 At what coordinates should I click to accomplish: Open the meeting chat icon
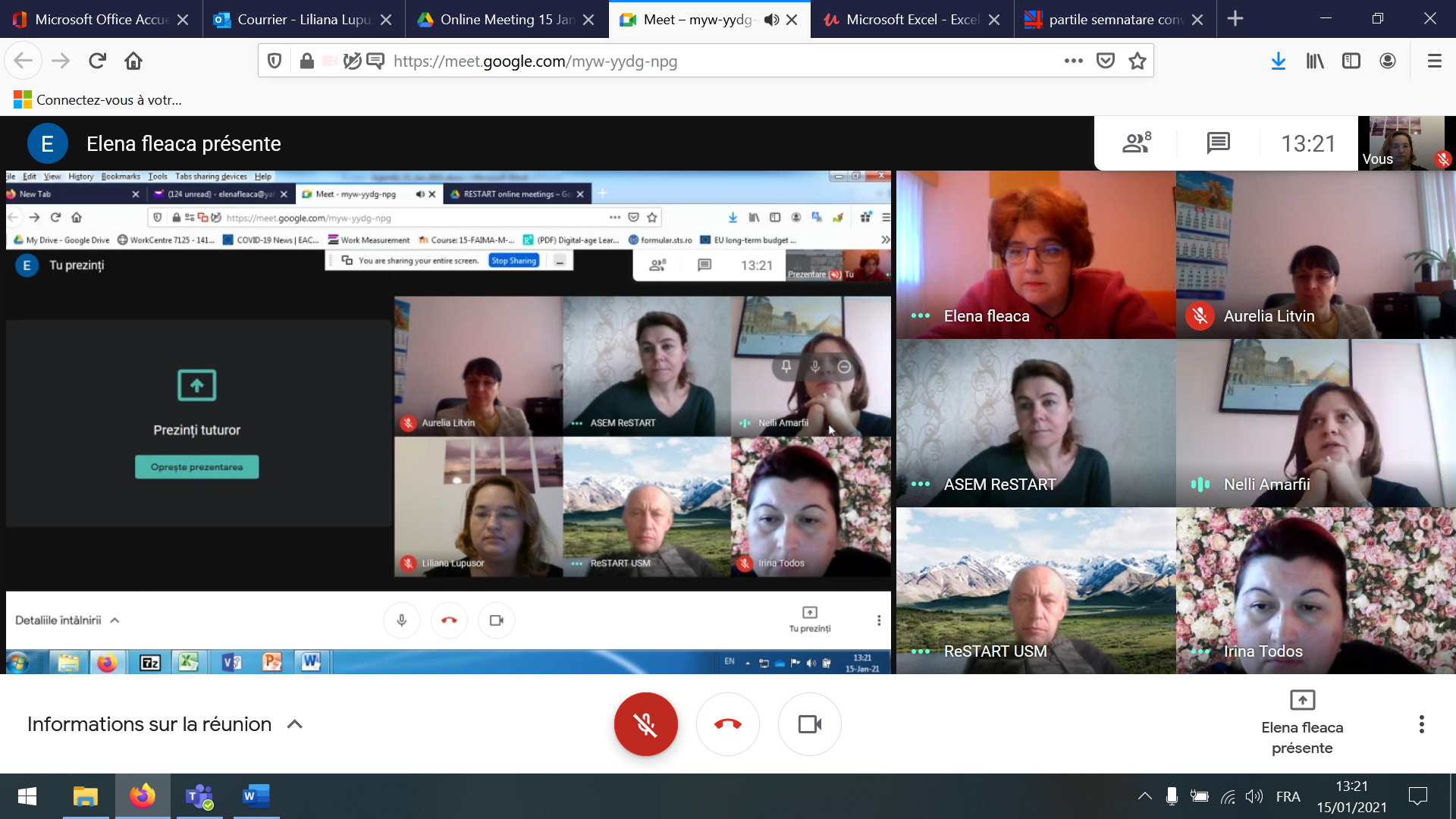tap(1218, 143)
